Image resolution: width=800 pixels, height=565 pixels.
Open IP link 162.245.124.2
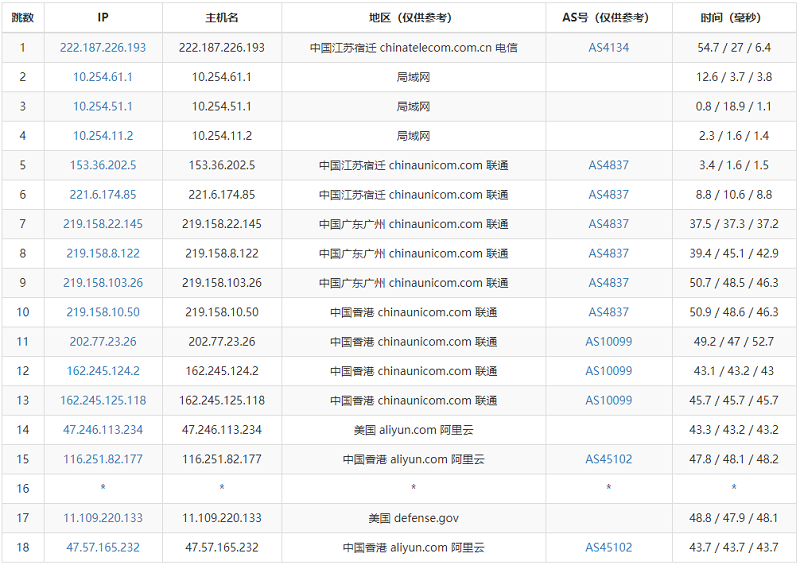pos(103,371)
